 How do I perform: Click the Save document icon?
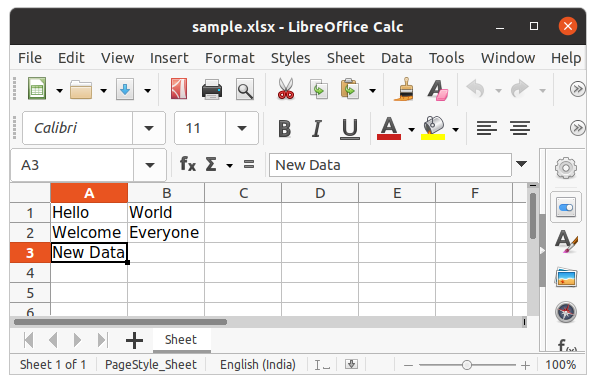(125, 89)
